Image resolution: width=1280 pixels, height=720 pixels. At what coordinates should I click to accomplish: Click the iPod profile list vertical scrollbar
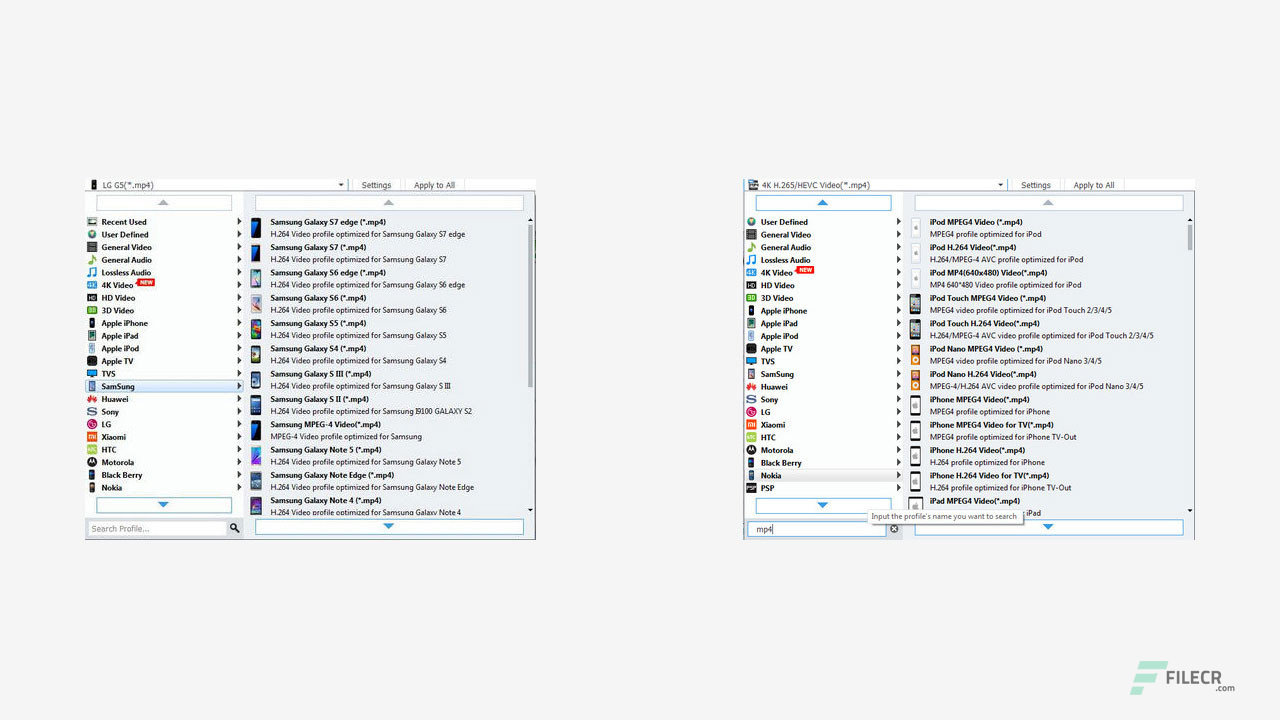click(x=1189, y=236)
